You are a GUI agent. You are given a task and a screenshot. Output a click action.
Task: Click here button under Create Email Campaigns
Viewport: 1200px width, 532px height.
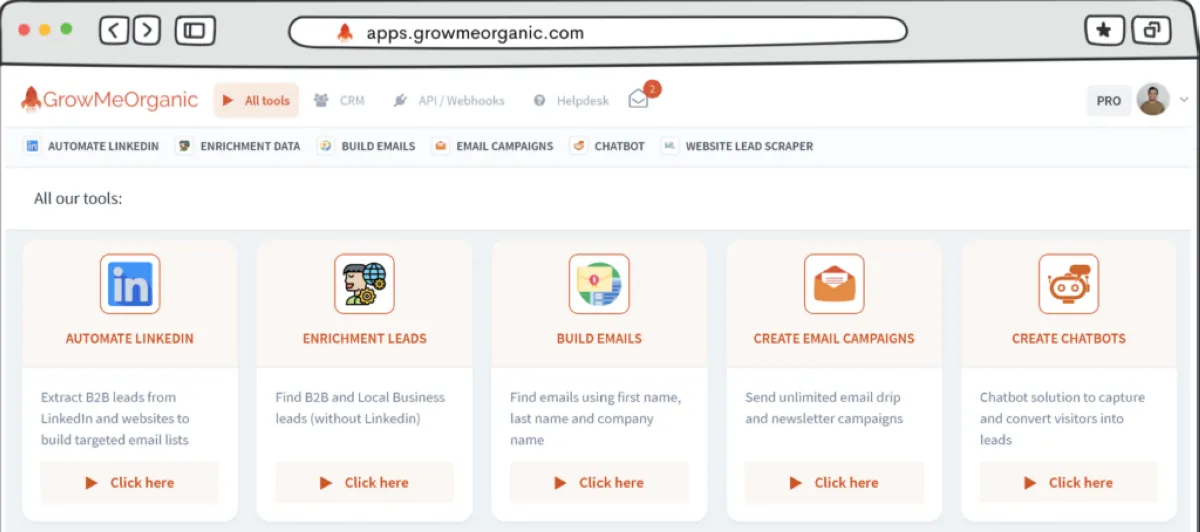coord(834,482)
